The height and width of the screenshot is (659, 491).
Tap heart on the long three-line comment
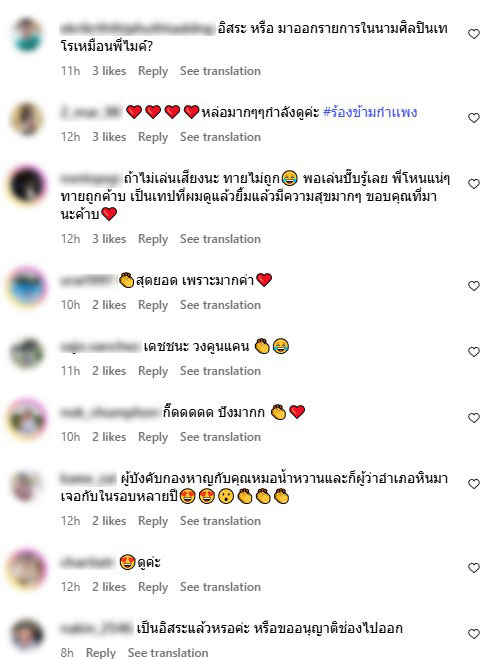click(474, 184)
